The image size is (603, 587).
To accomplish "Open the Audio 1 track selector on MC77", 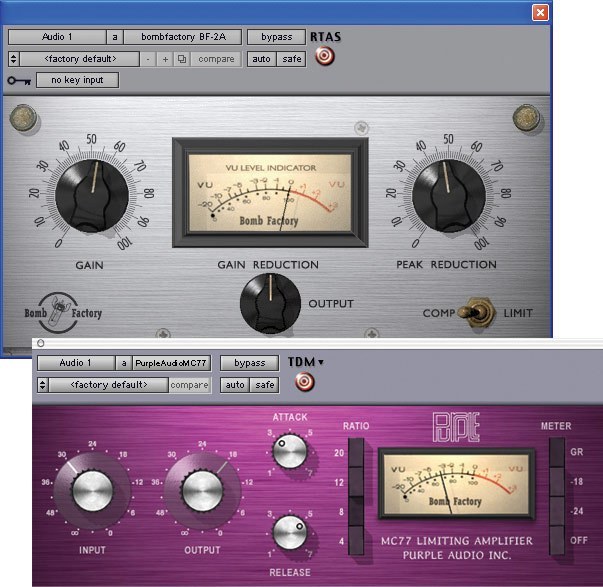I will coord(75,363).
